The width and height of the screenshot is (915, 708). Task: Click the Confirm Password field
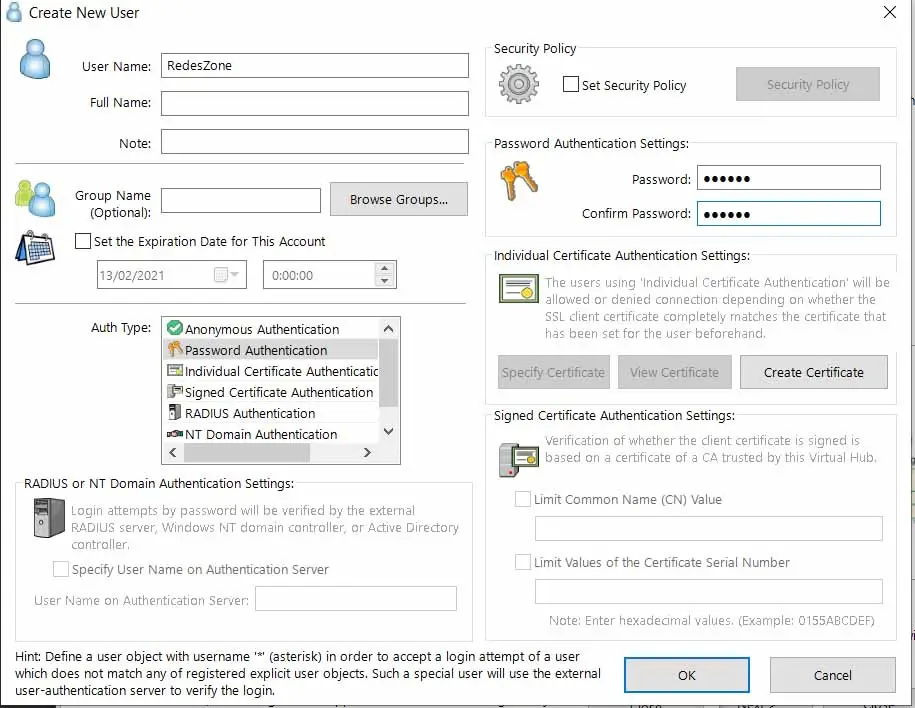point(788,213)
